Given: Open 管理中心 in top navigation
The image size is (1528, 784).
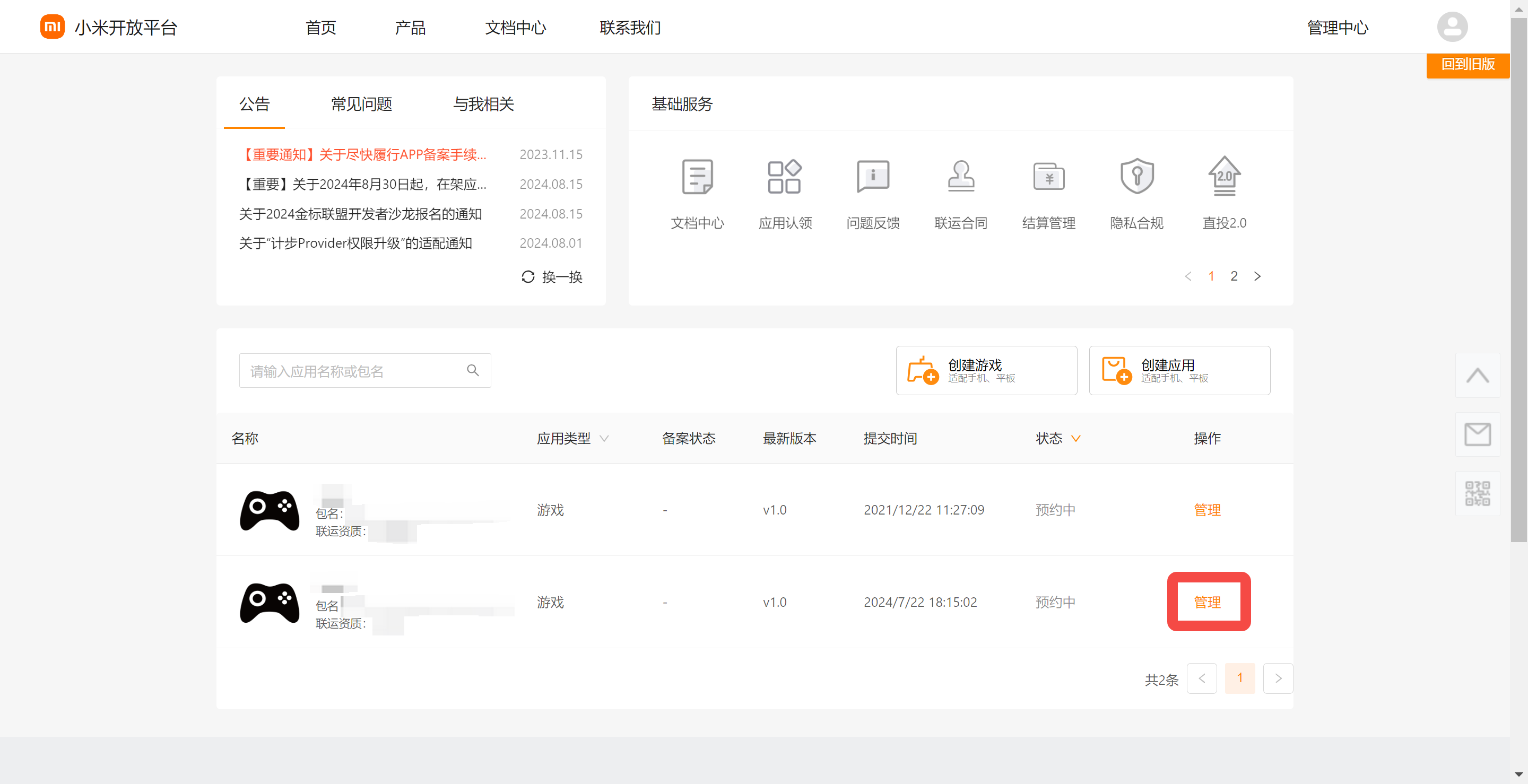Looking at the screenshot, I should pyautogui.click(x=1338, y=27).
